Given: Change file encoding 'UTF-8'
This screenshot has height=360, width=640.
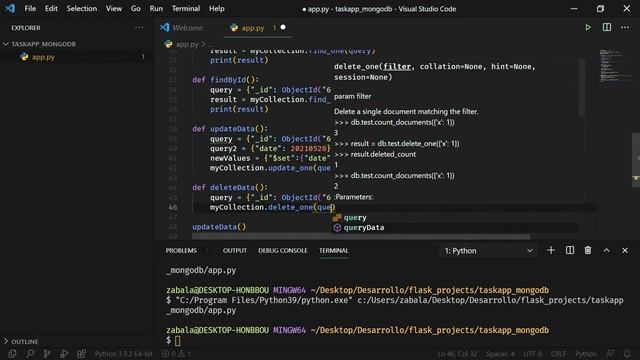Looking at the screenshot, I should click(532, 354).
